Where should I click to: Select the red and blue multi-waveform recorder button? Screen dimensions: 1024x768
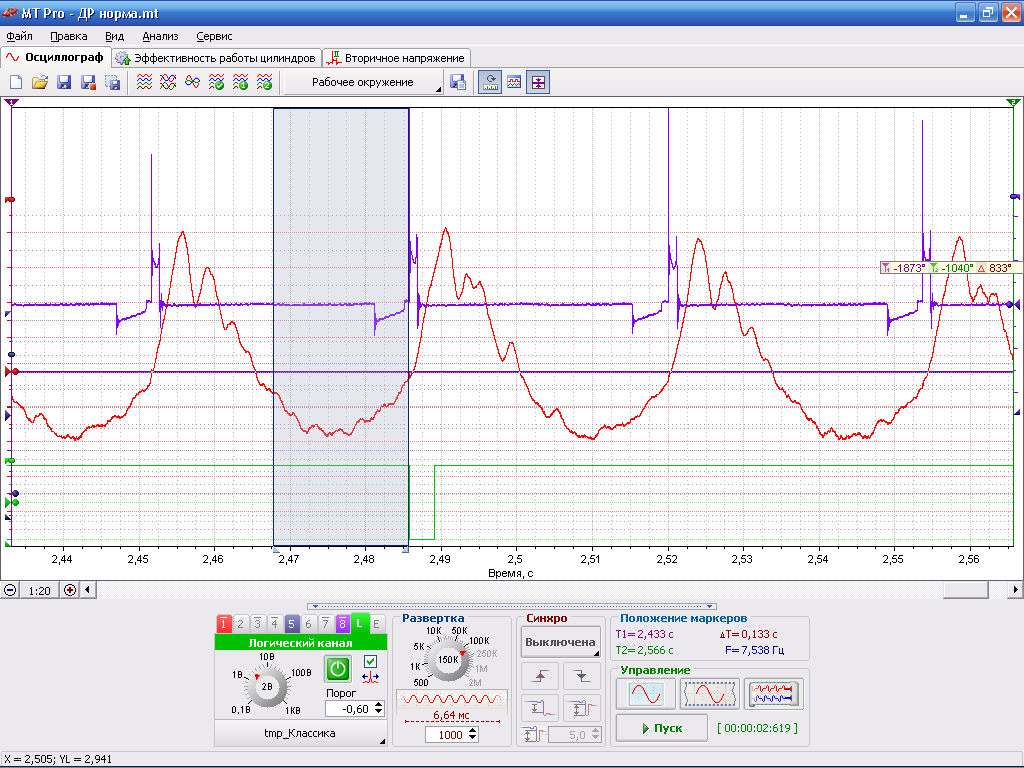(773, 694)
